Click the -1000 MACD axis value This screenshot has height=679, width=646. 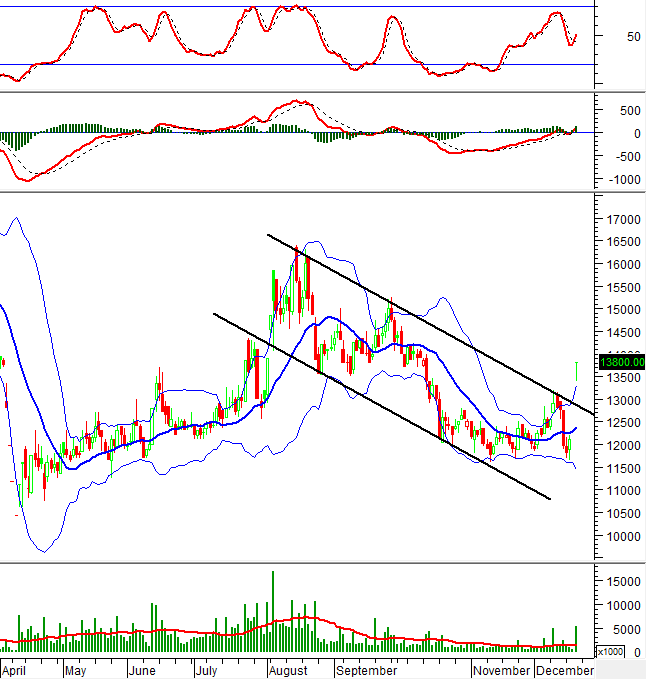pyautogui.click(x=620, y=179)
